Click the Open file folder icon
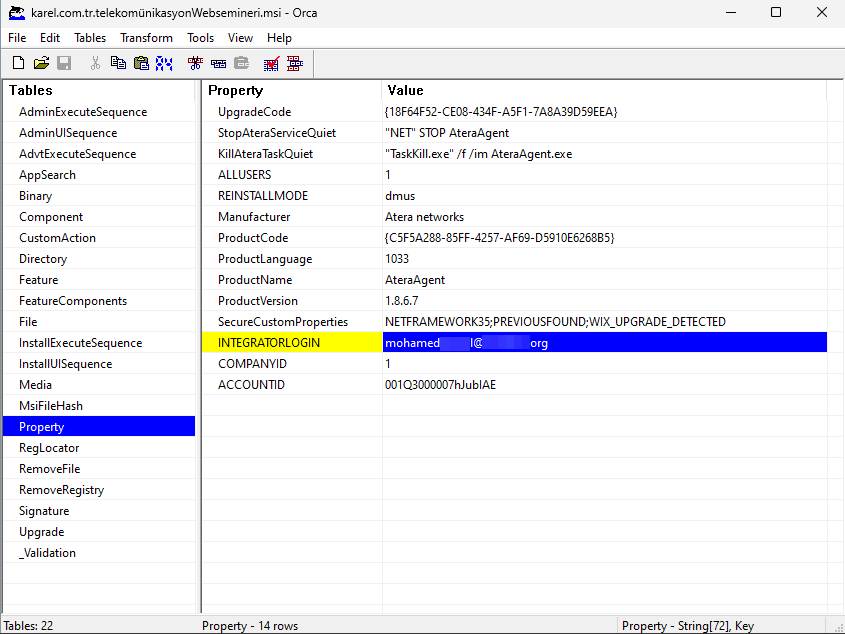Image resolution: width=845 pixels, height=634 pixels. coord(41,63)
